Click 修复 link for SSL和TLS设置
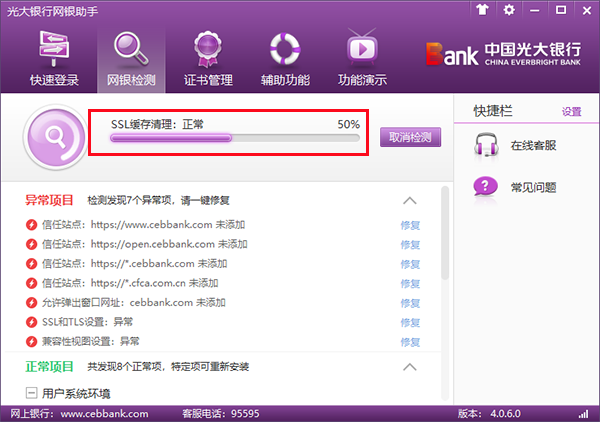600x422 pixels. pos(410,323)
